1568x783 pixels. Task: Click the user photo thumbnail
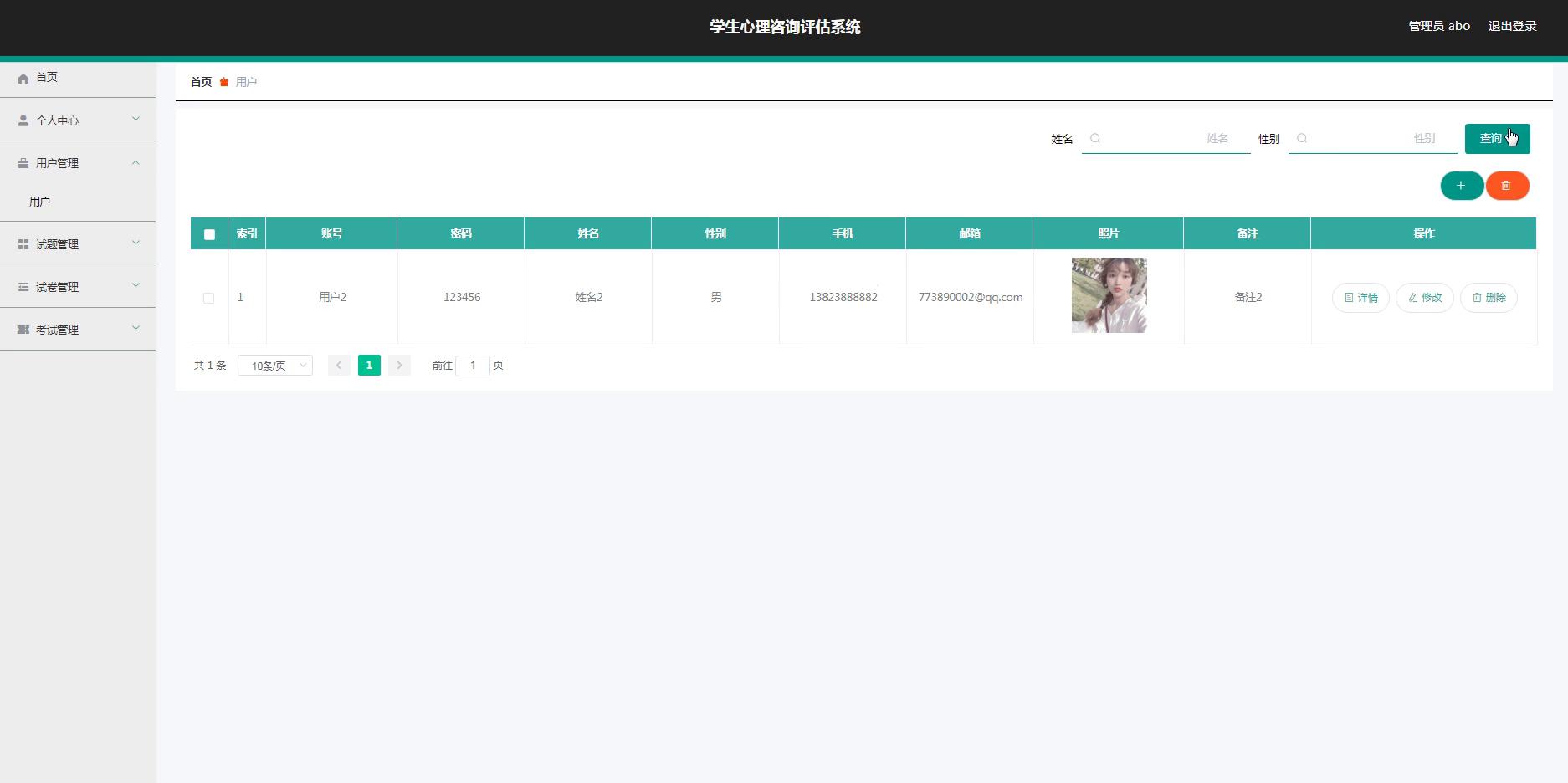pos(1109,295)
